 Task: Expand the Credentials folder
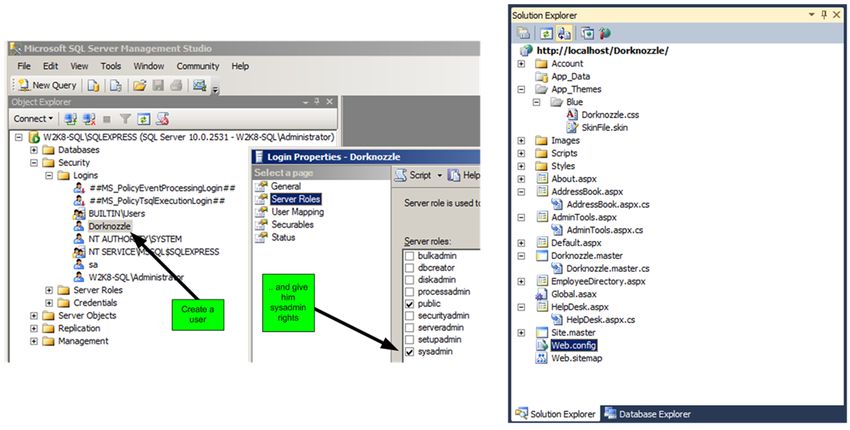[x=49, y=303]
